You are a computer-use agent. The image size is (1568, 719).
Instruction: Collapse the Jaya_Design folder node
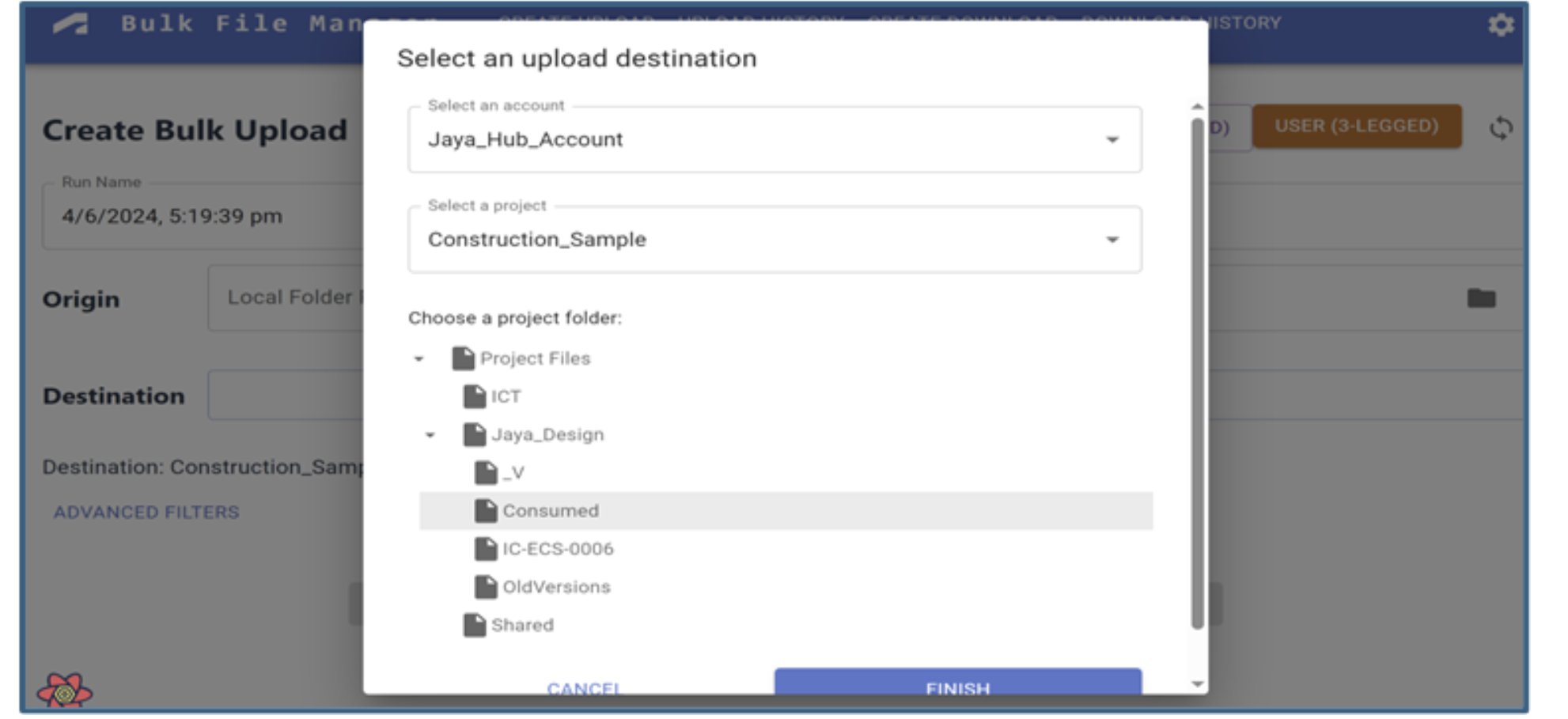(x=430, y=435)
